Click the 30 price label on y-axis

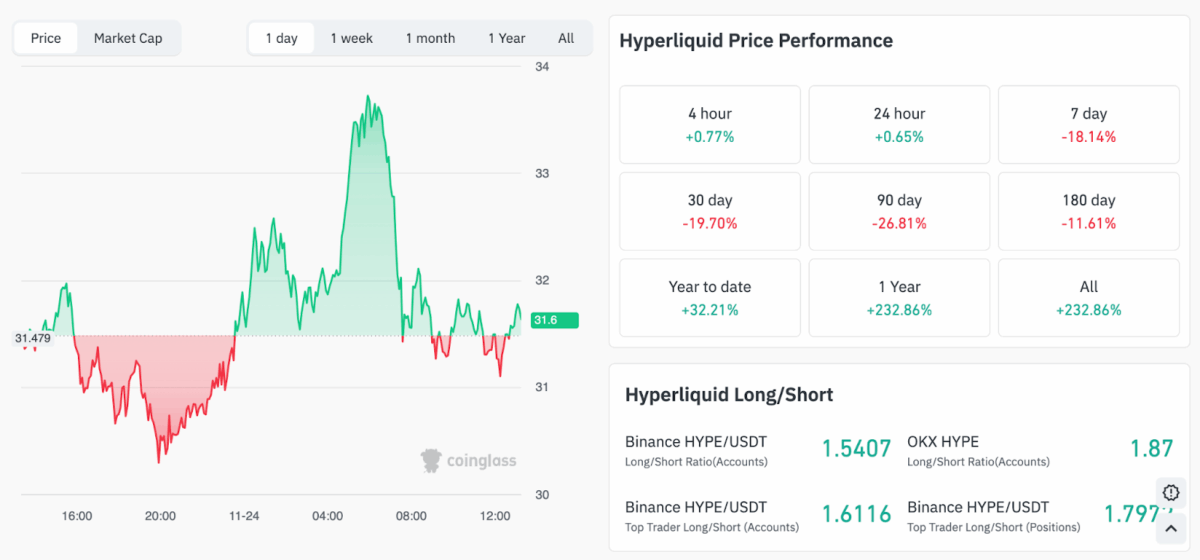coord(542,494)
